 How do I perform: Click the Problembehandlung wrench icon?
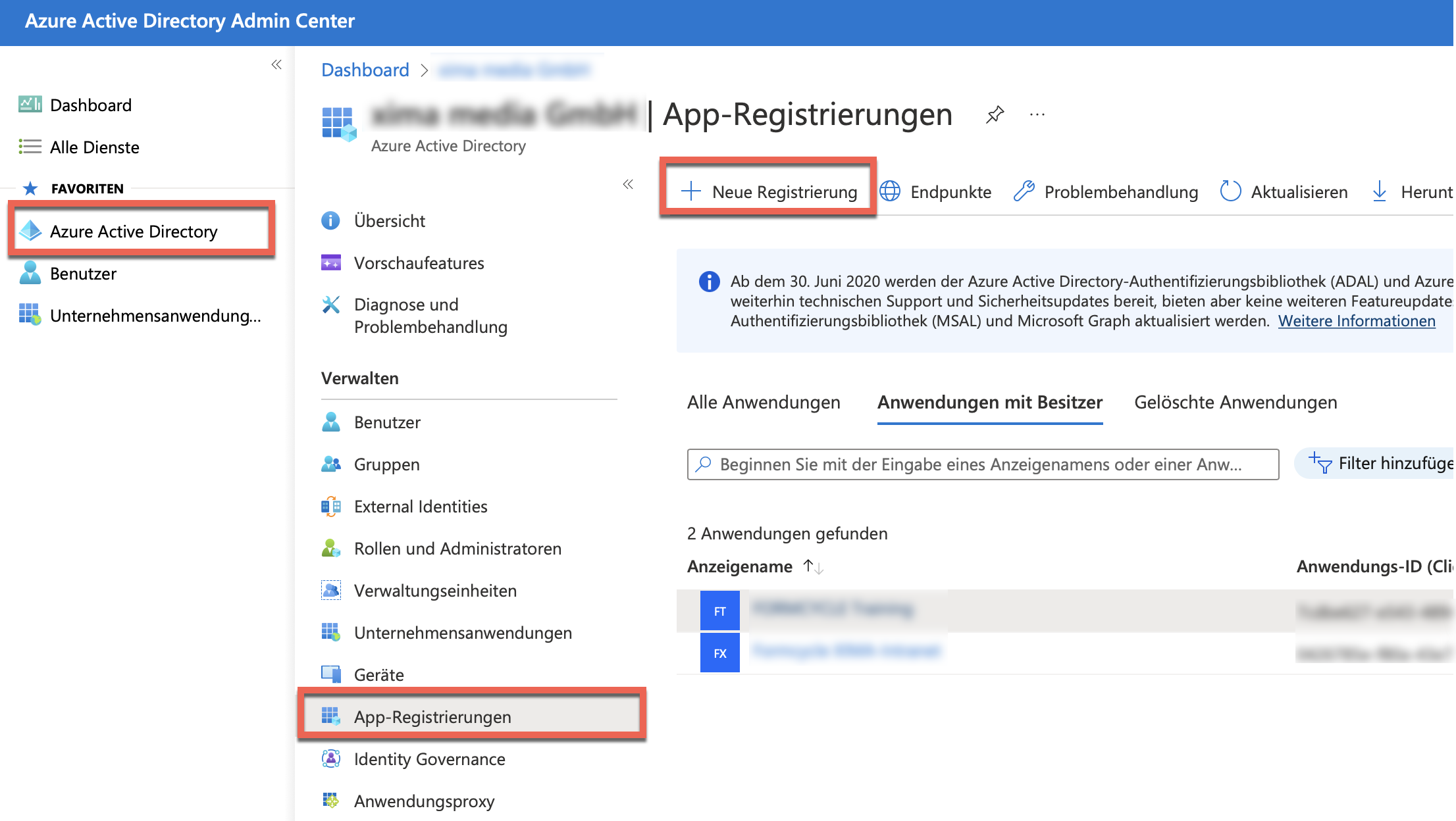tap(1024, 191)
